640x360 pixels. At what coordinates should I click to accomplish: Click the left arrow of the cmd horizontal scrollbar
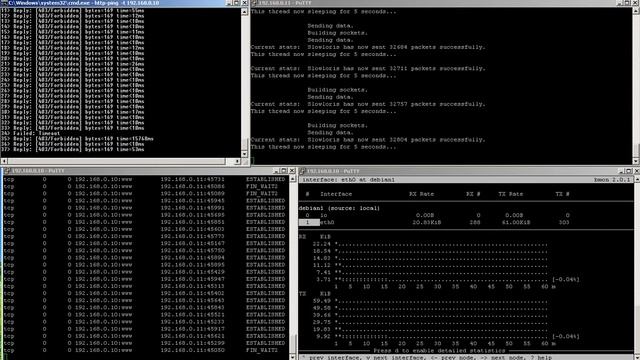coord(4,161)
